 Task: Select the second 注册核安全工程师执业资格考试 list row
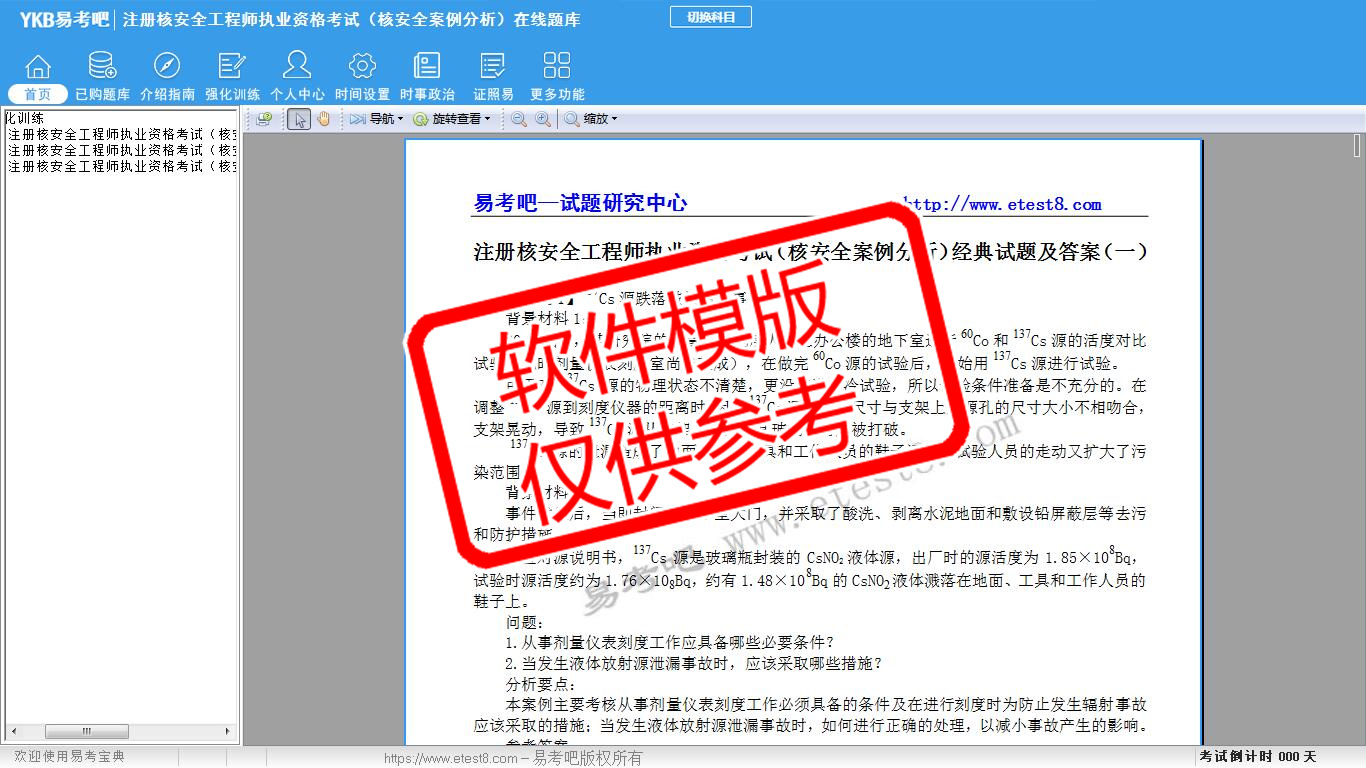click(x=121, y=150)
